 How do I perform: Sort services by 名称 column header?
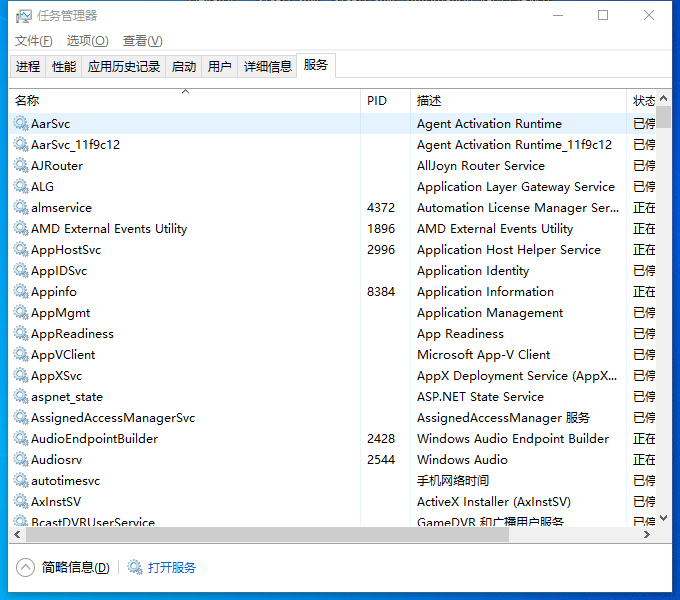184,101
